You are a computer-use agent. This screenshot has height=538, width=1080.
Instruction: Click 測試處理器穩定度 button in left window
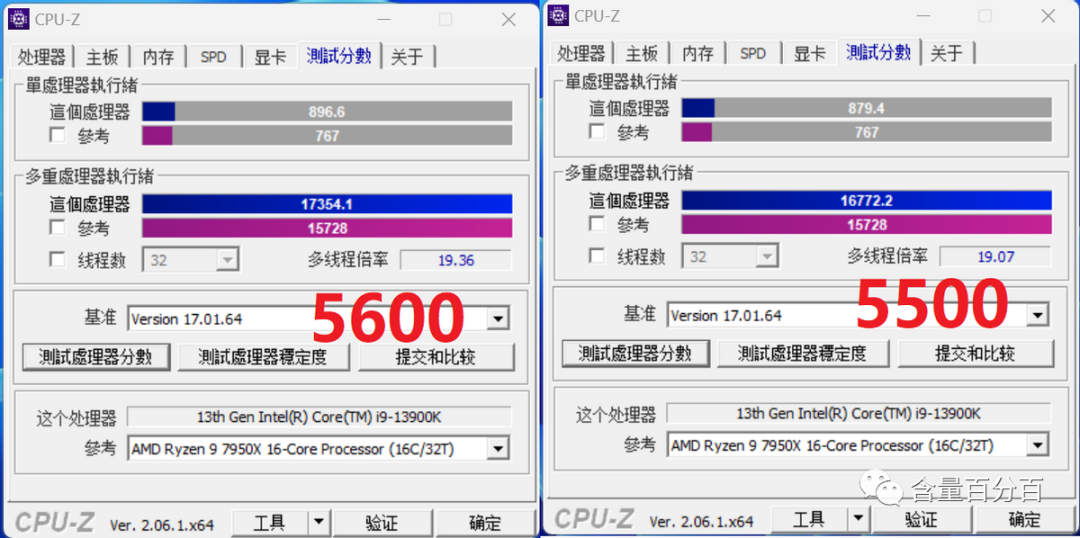tap(263, 357)
